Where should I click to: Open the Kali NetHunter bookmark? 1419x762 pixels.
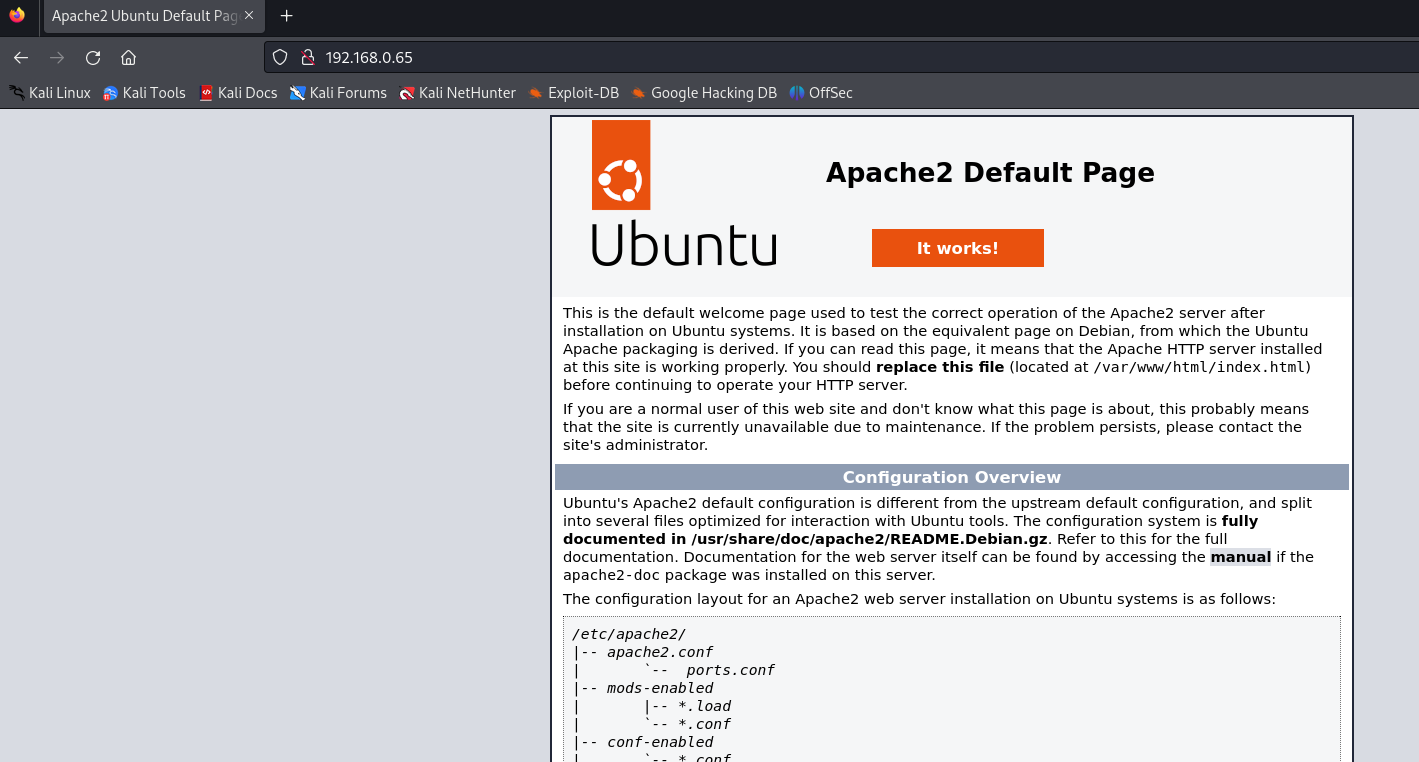pyautogui.click(x=458, y=93)
